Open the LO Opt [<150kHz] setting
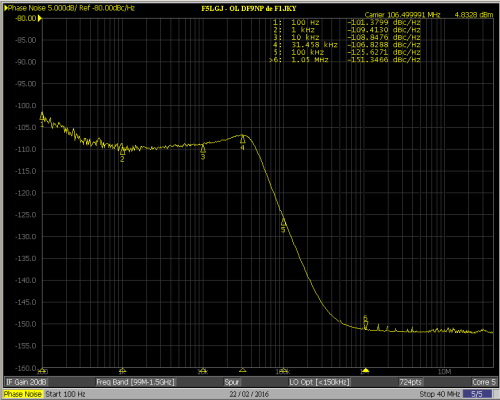500x400 pixels. (x=319, y=382)
